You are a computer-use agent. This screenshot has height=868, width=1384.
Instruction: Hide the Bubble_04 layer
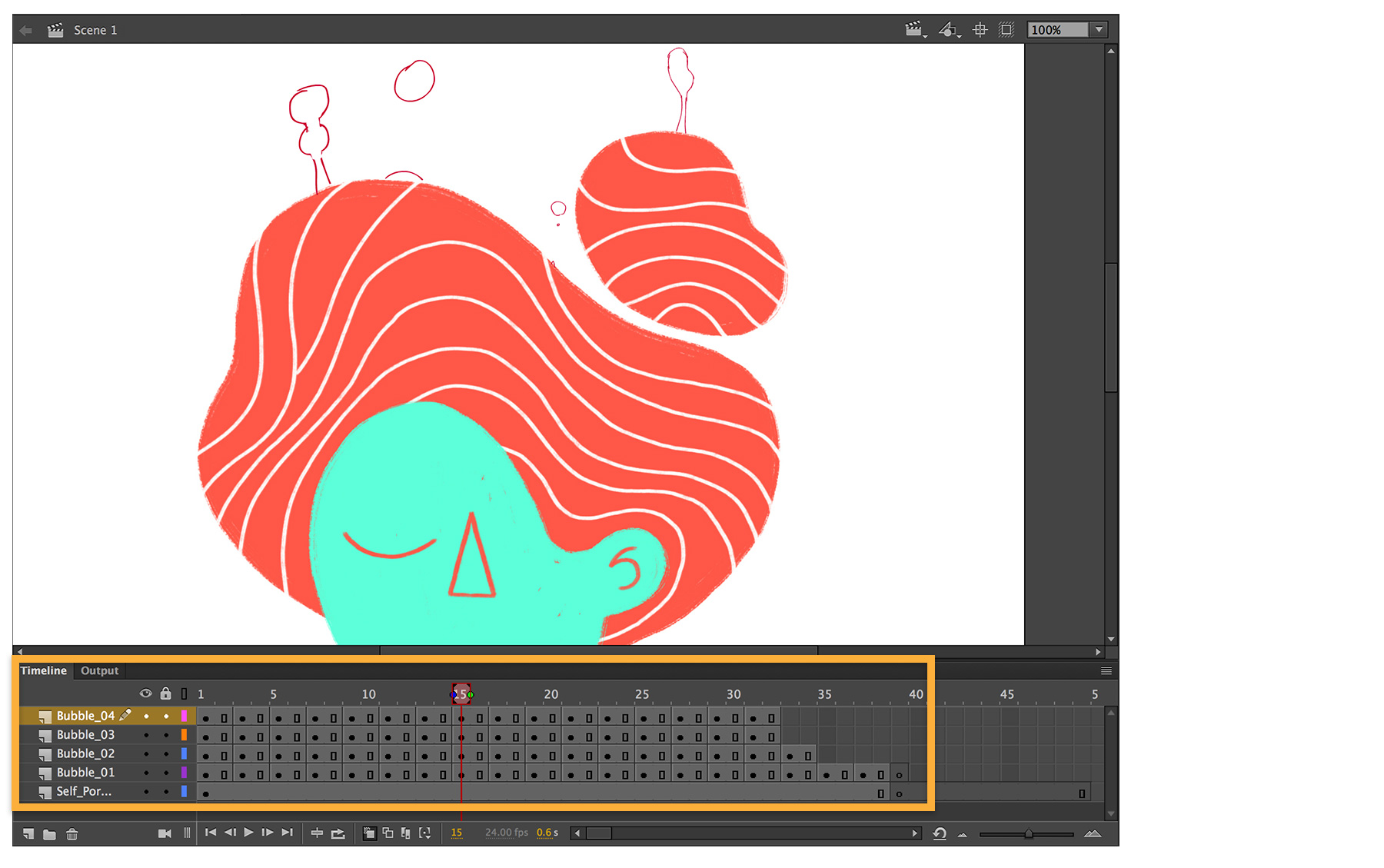pyautogui.click(x=146, y=716)
